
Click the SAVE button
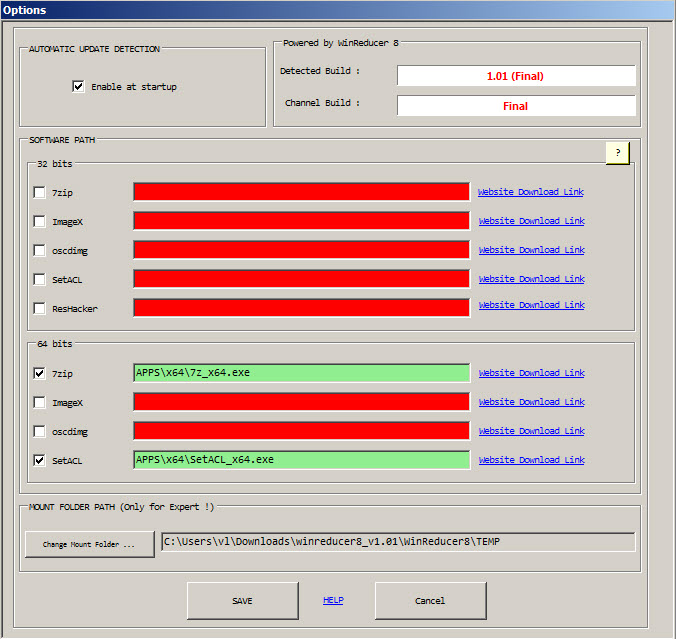243,601
